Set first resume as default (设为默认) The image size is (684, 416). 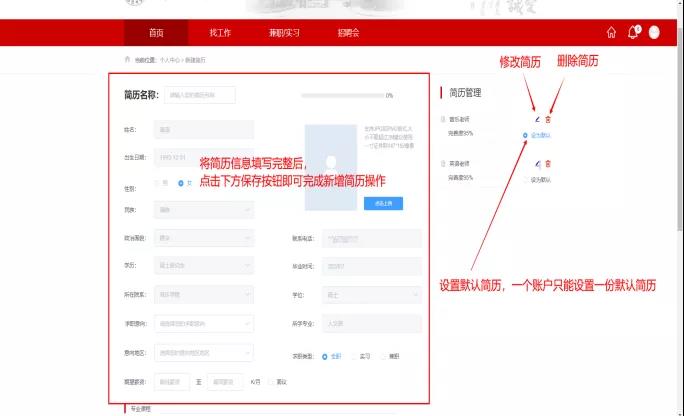coord(536,134)
